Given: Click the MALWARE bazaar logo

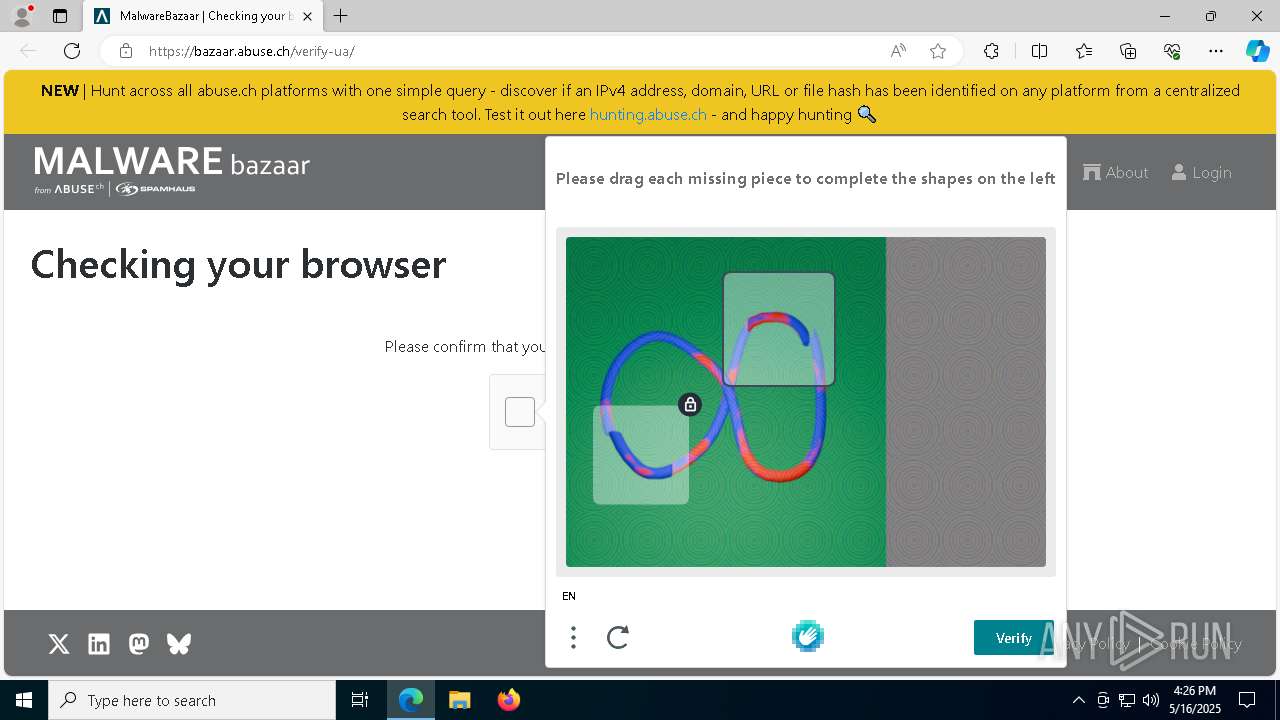Looking at the screenshot, I should pos(172,170).
